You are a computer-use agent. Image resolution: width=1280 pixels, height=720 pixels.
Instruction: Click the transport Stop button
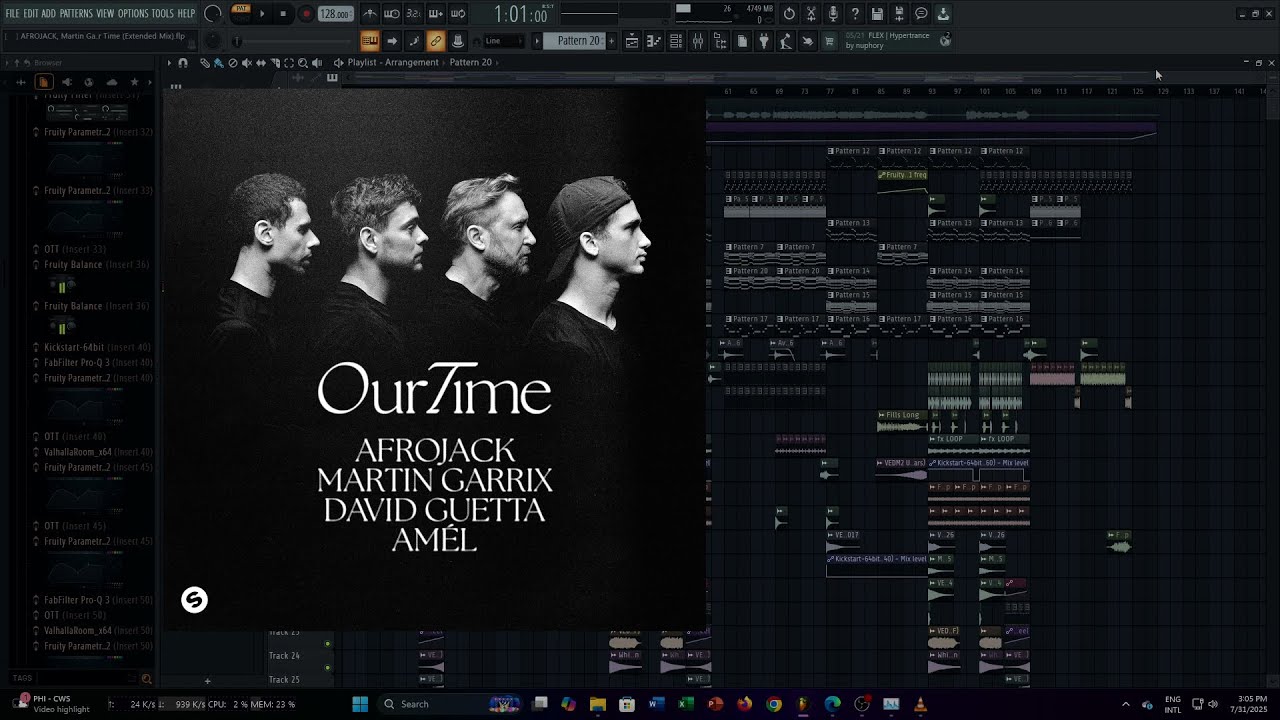[283, 14]
